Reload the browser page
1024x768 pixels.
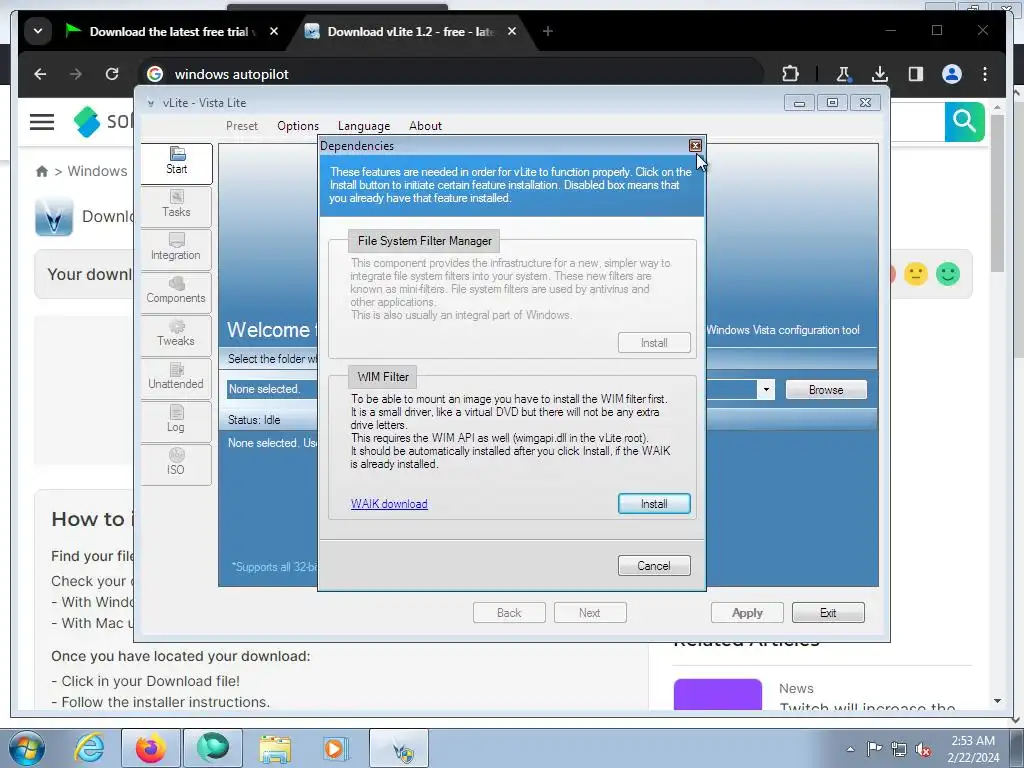[112, 74]
